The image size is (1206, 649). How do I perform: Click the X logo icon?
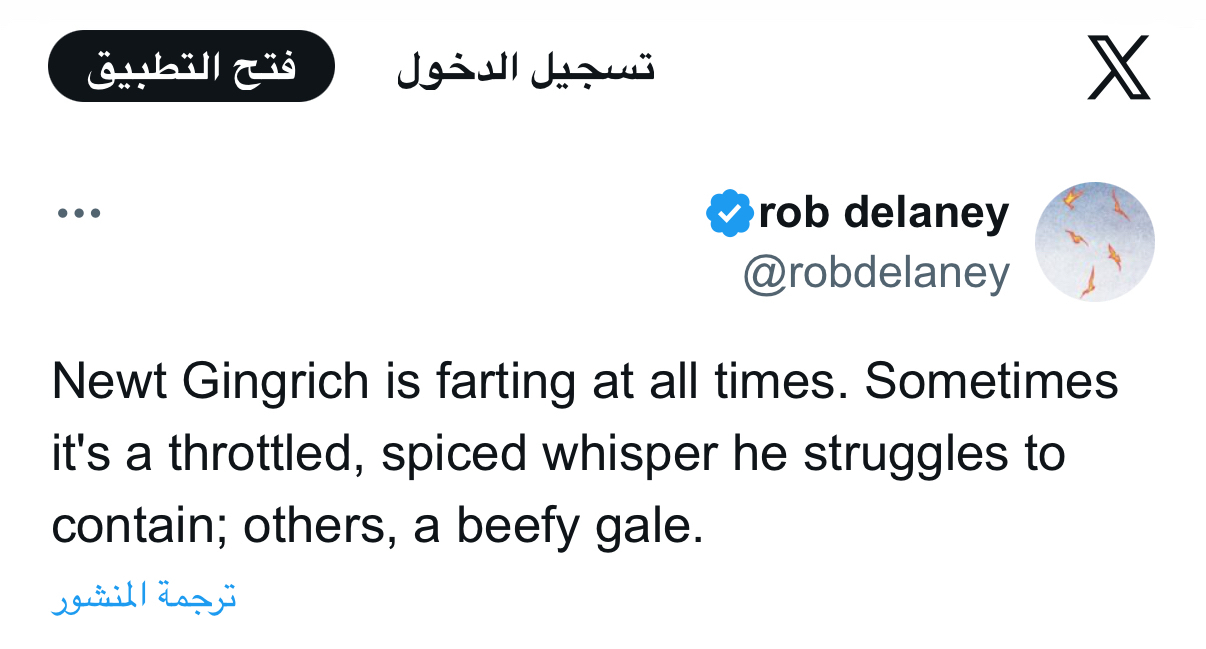[x=1118, y=67]
